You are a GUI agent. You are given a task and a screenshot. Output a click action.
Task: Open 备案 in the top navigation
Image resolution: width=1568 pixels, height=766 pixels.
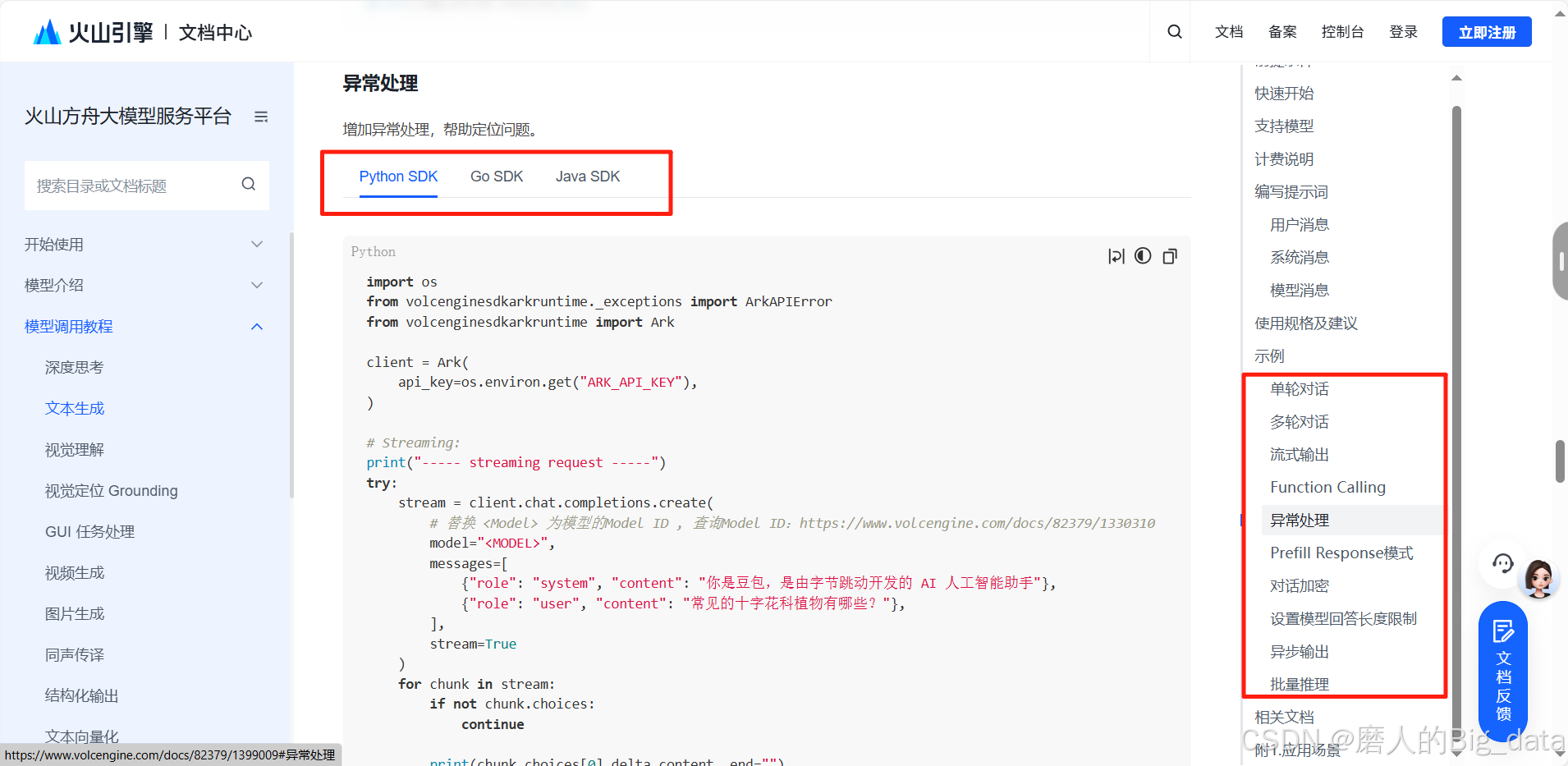tap(1282, 32)
